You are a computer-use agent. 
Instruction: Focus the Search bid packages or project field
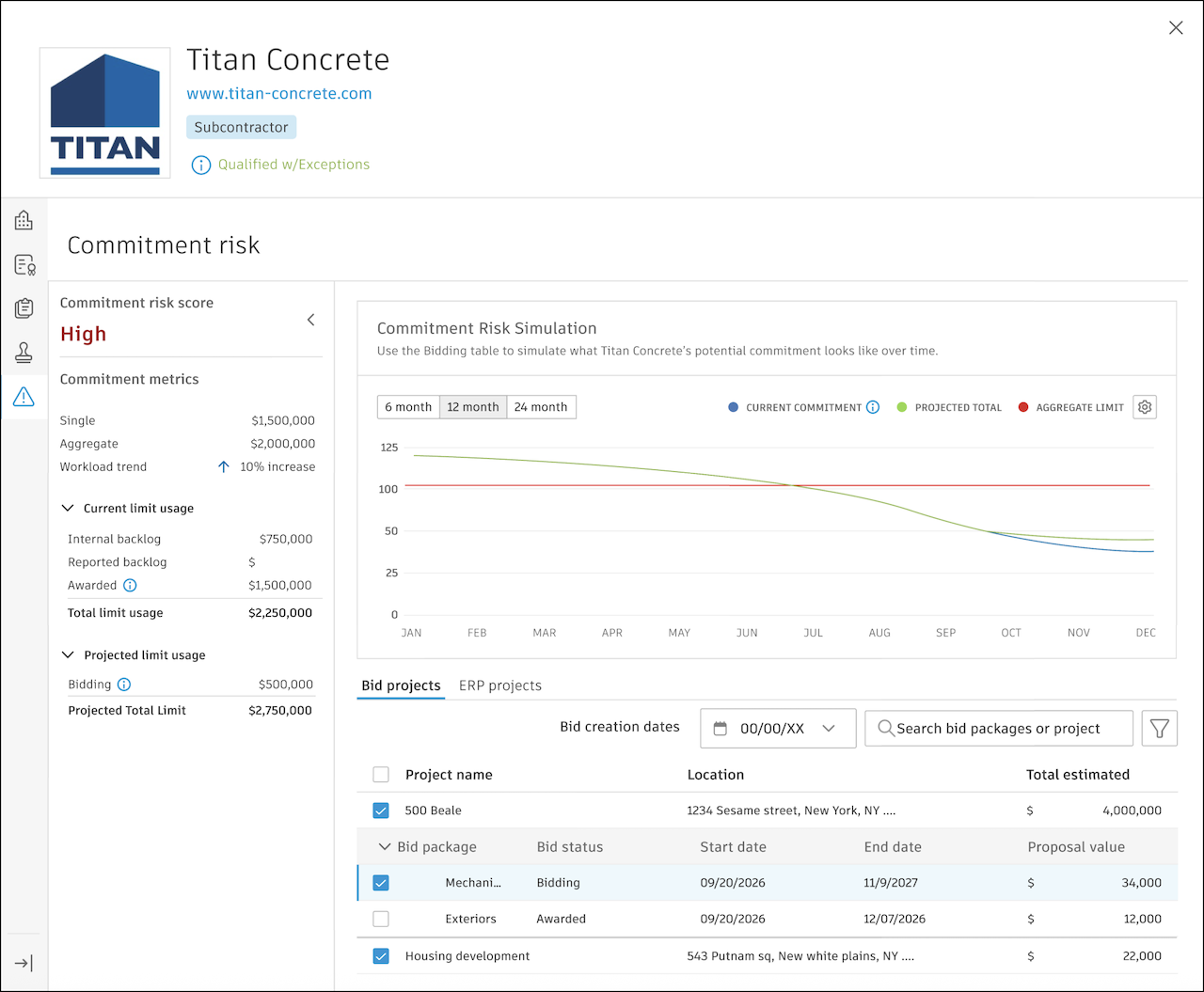(x=999, y=729)
